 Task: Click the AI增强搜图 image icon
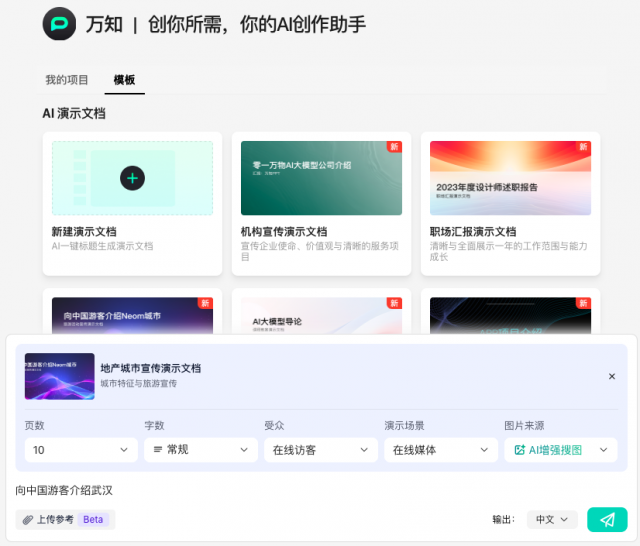tap(520, 450)
